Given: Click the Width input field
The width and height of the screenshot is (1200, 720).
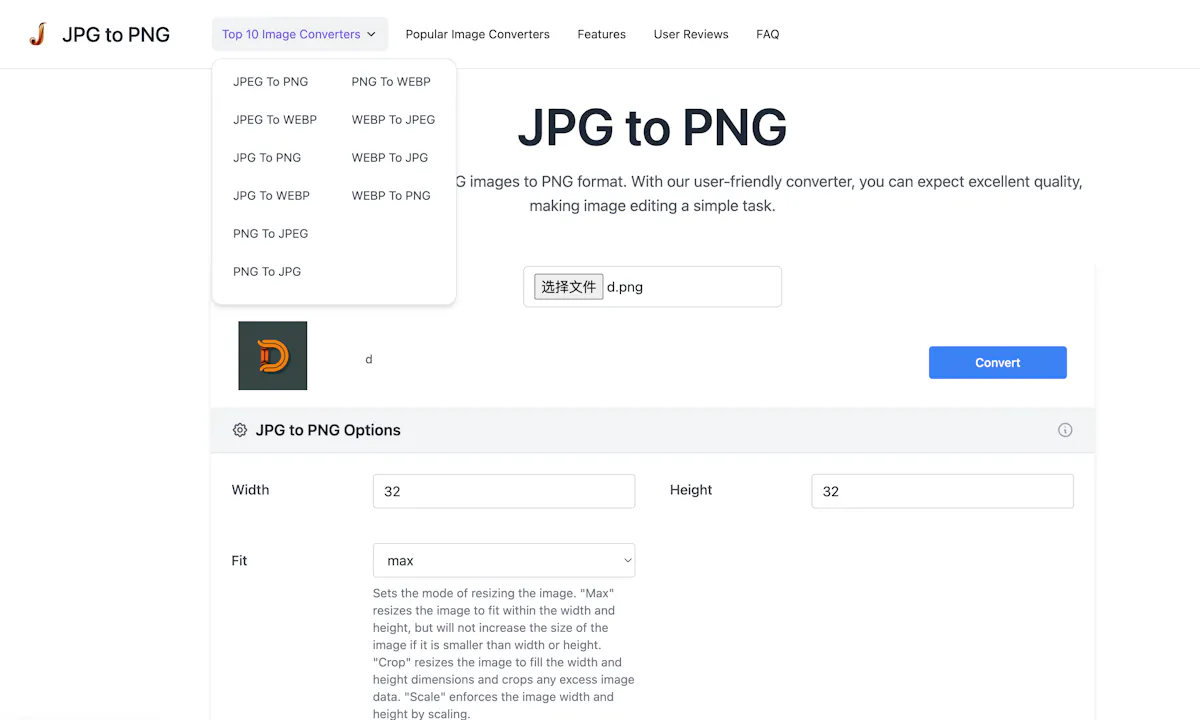Looking at the screenshot, I should [504, 491].
